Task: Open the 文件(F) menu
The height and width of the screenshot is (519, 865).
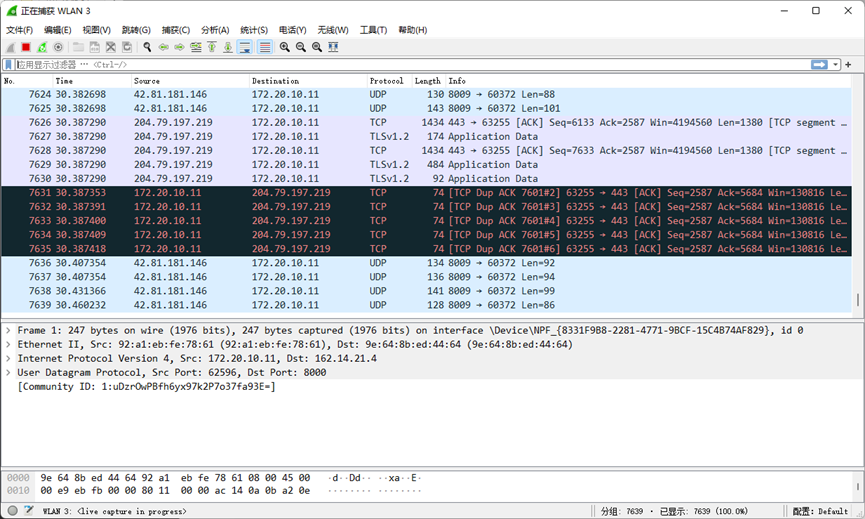Action: point(19,30)
